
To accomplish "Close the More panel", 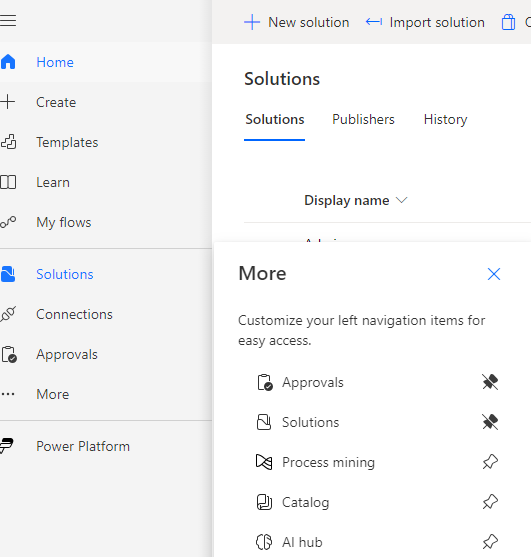I will (494, 274).
